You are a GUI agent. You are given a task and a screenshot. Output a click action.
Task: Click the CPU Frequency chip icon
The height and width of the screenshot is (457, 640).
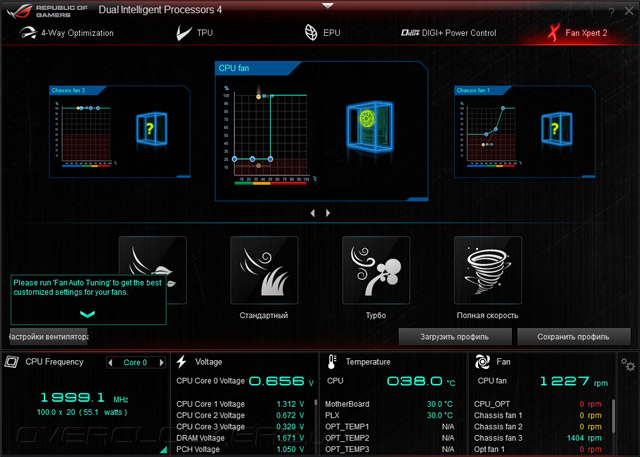pyautogui.click(x=11, y=362)
